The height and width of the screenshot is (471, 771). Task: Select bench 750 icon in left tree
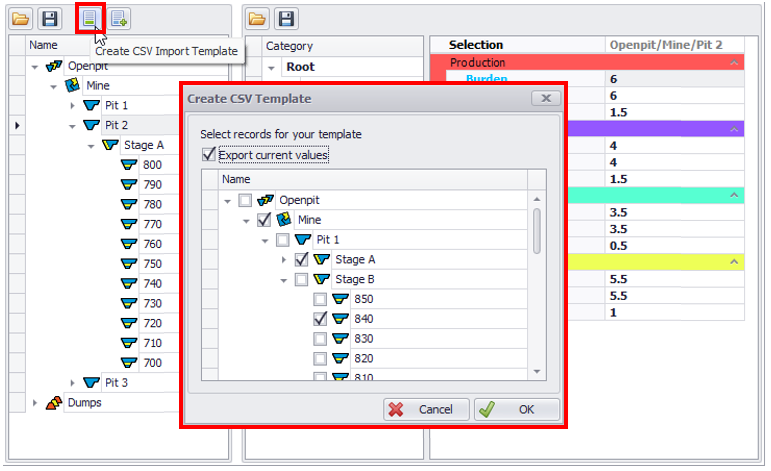(x=129, y=264)
